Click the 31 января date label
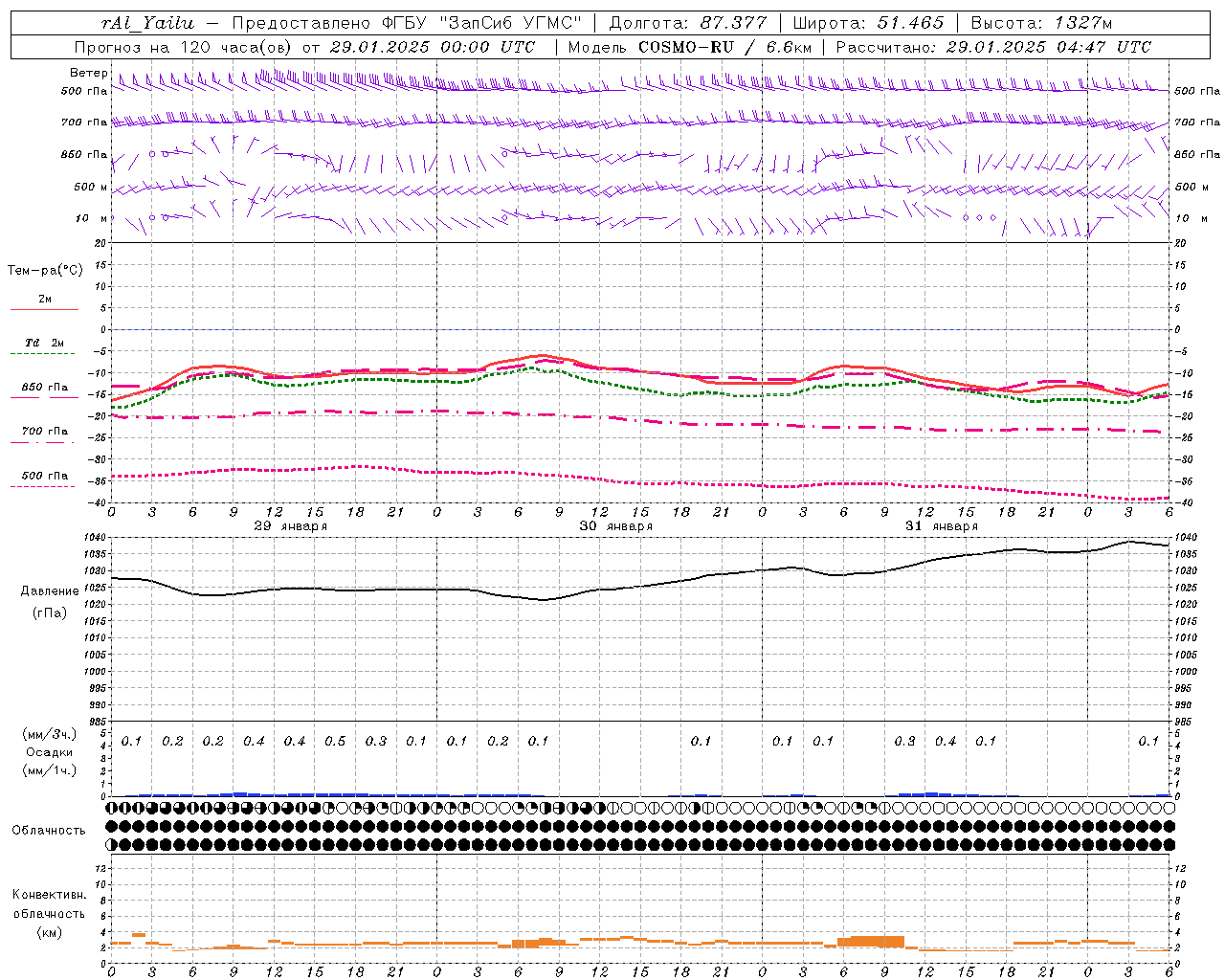 942,526
